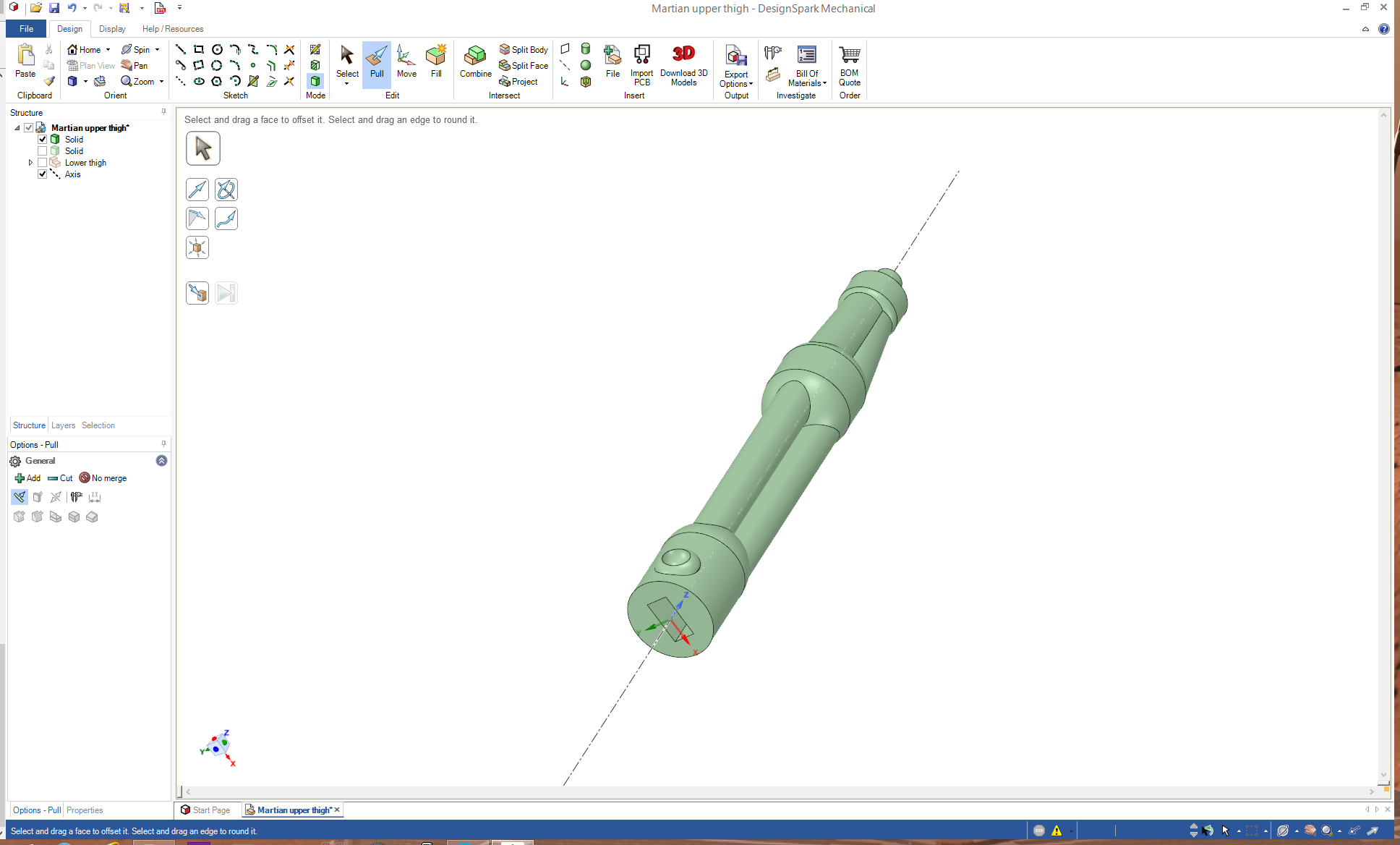1400x845 pixels.
Task: Select the Cut option in Pull options
Action: pyautogui.click(x=61, y=478)
